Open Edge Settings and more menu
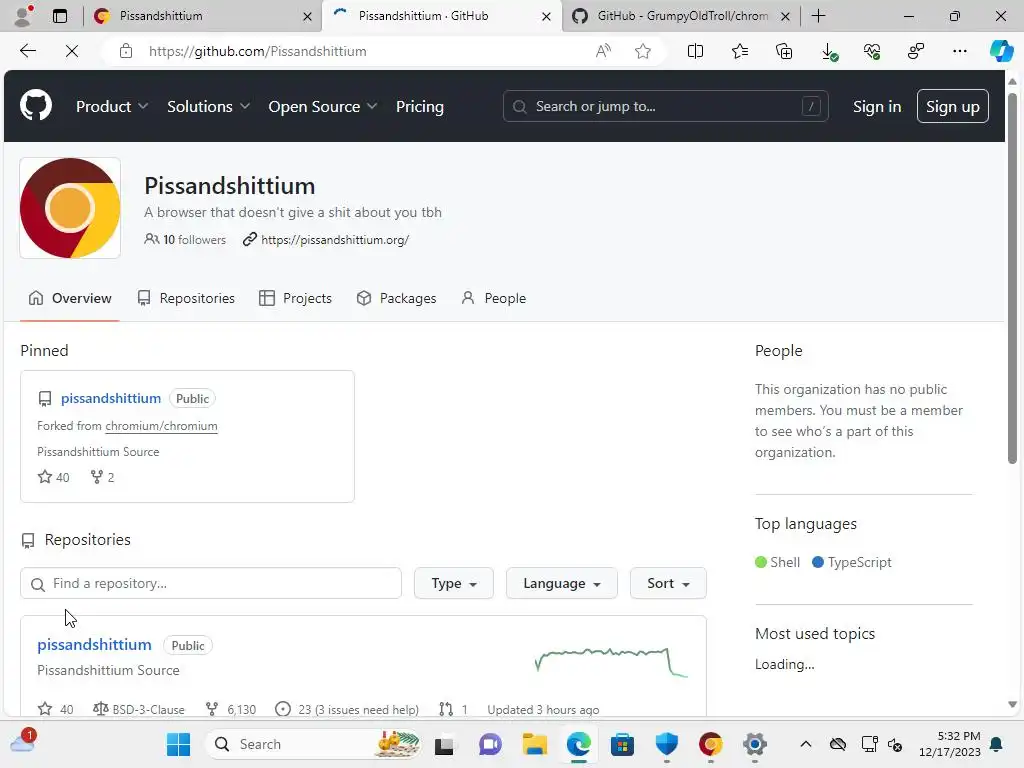This screenshot has width=1024, height=768. (959, 51)
